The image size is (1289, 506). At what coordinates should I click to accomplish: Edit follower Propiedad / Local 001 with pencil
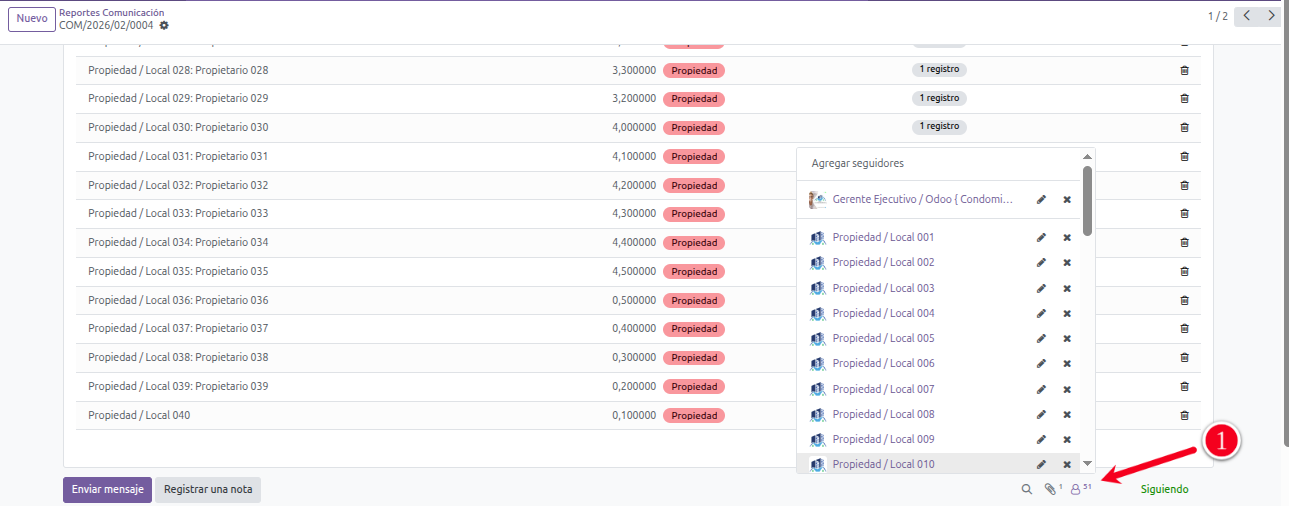(1041, 237)
